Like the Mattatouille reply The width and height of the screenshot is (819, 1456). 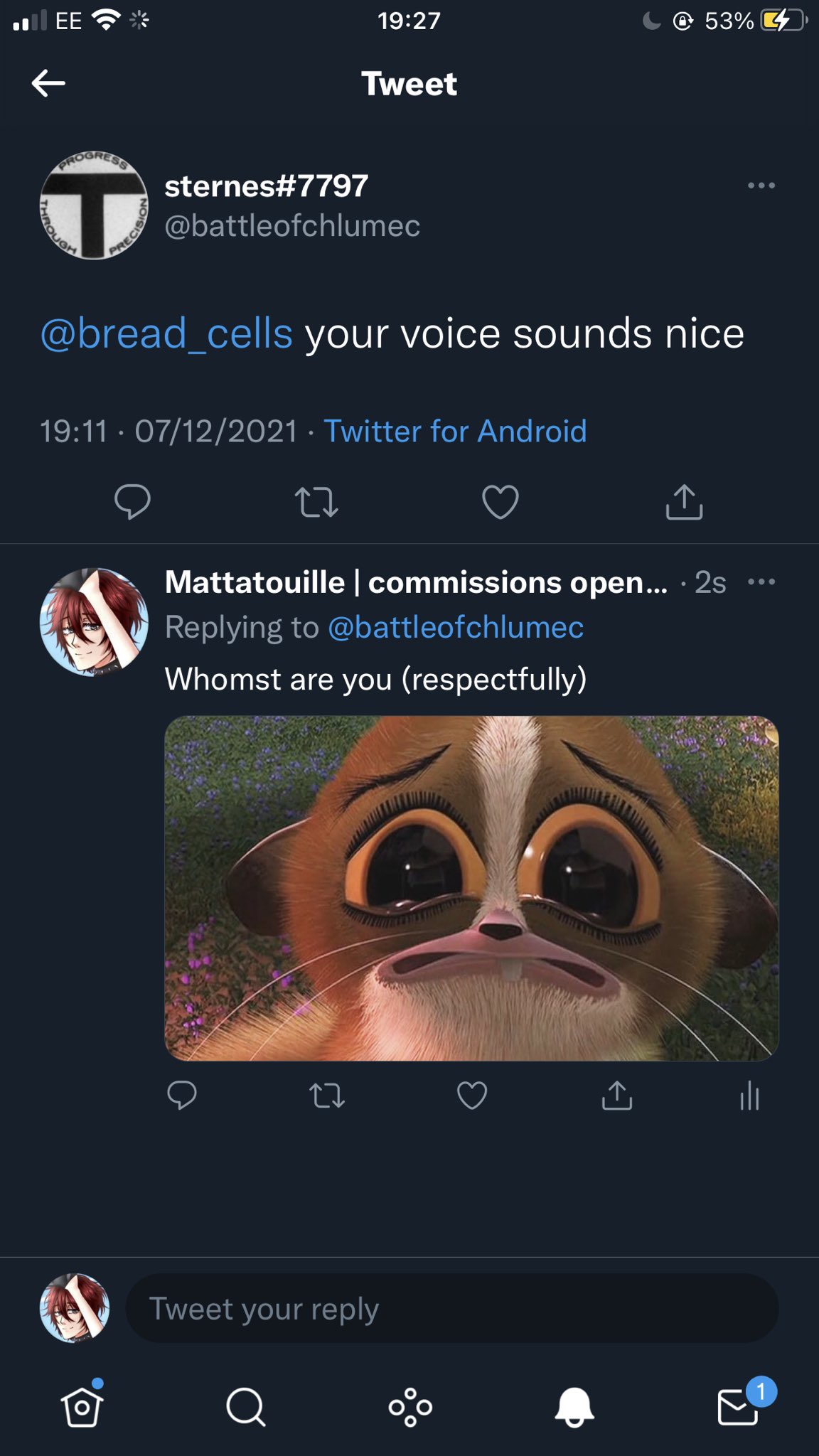[x=472, y=1095]
